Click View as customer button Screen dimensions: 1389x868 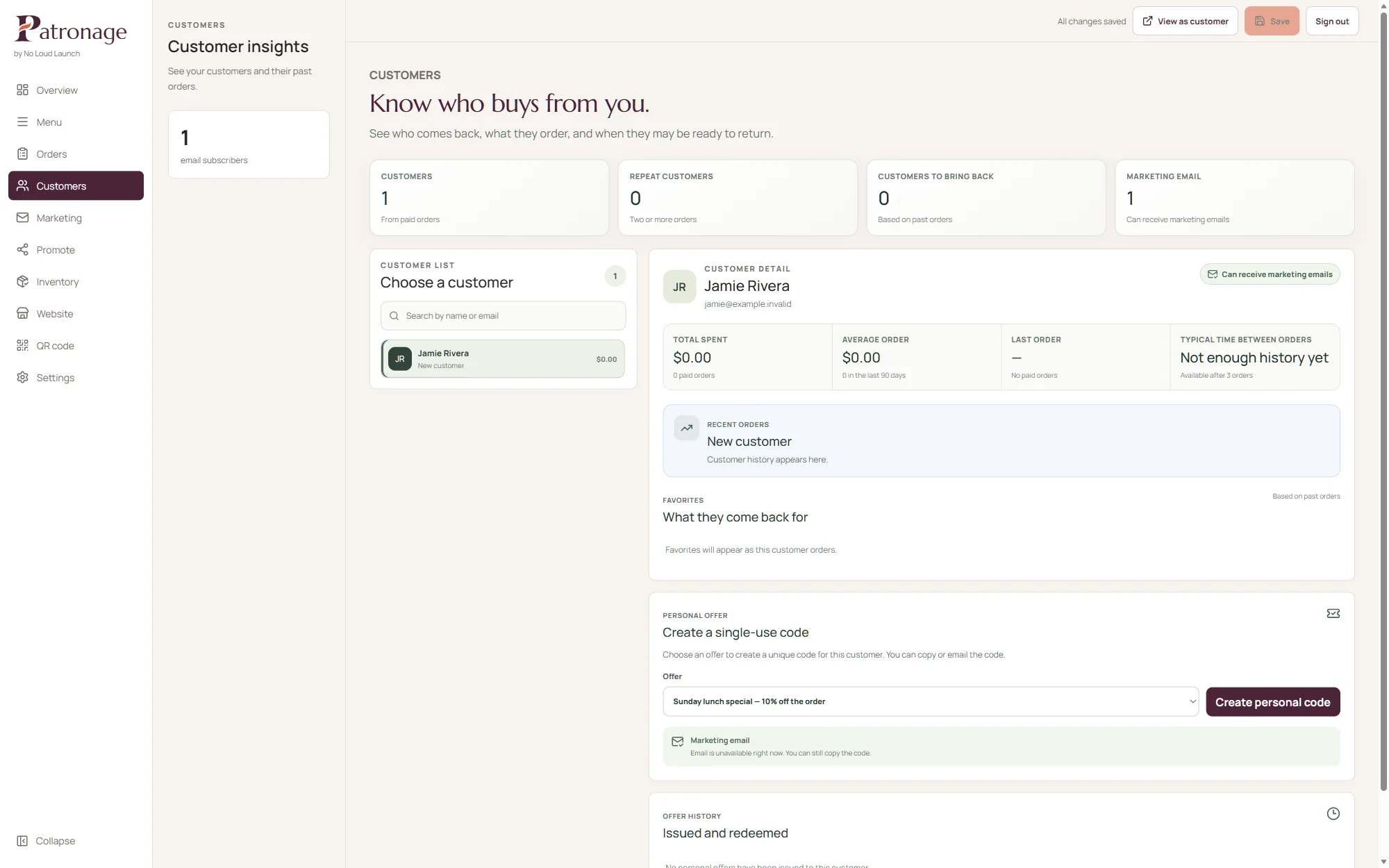coord(1185,21)
